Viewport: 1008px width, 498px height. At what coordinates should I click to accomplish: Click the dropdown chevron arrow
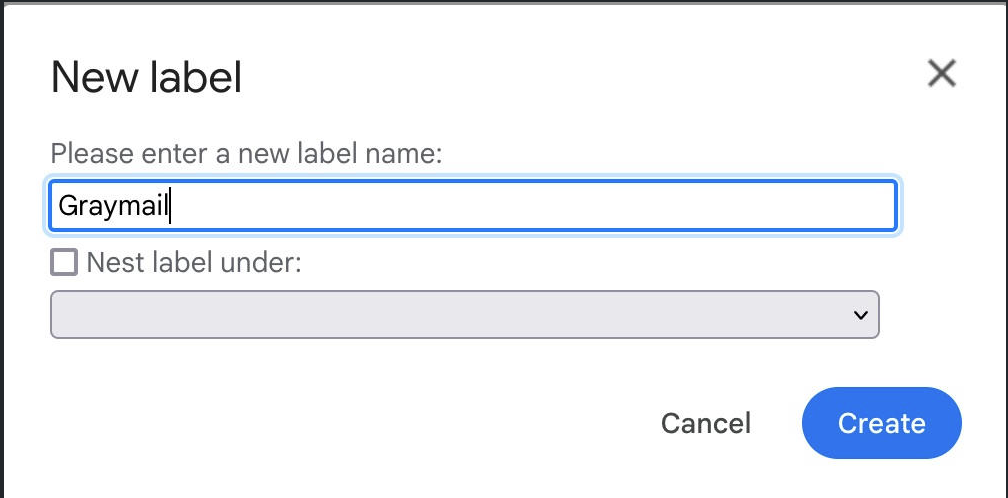point(859,315)
